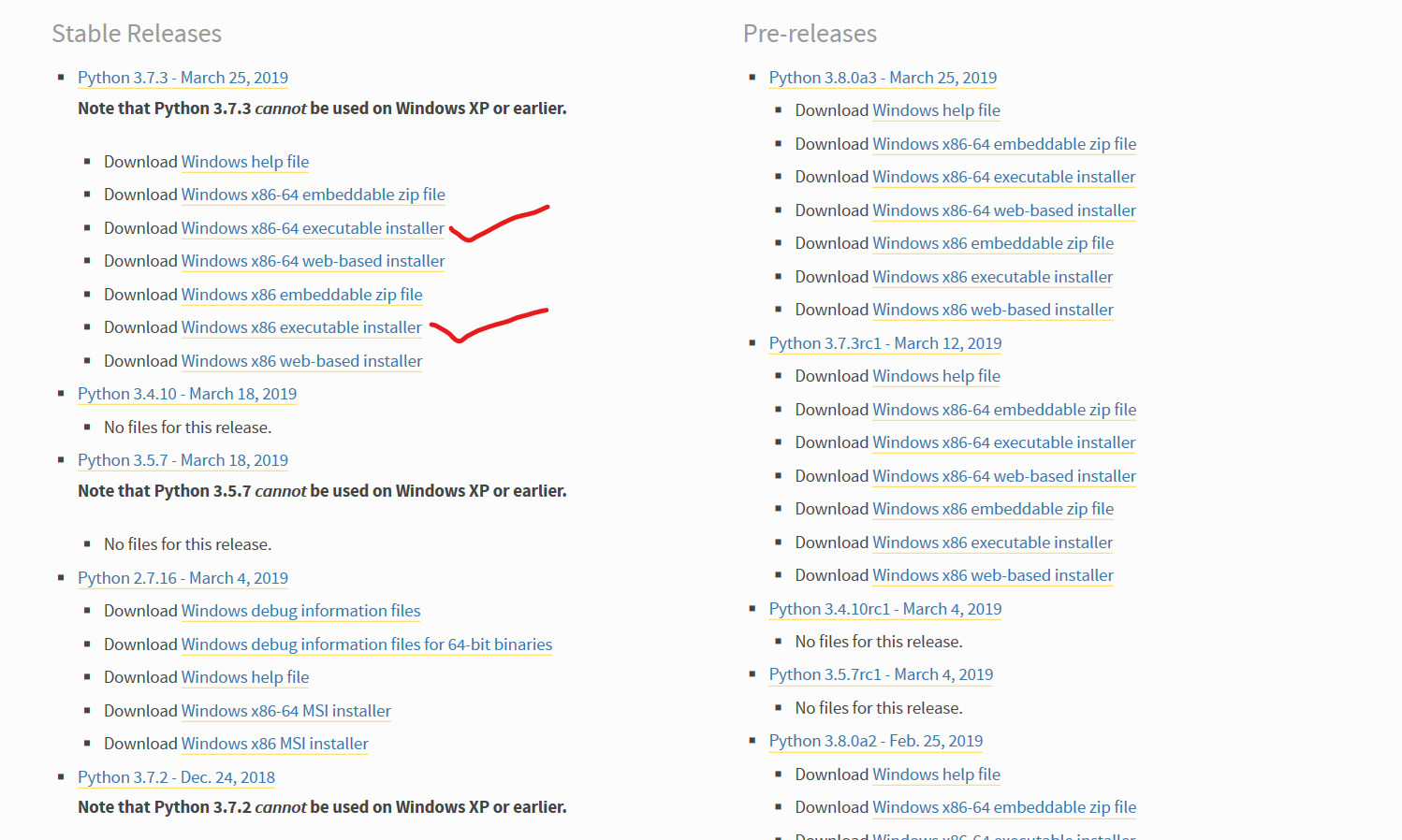Download Windows help file for Python 3.7.3
Viewport: 1402px width, 840px height.
pos(245,162)
